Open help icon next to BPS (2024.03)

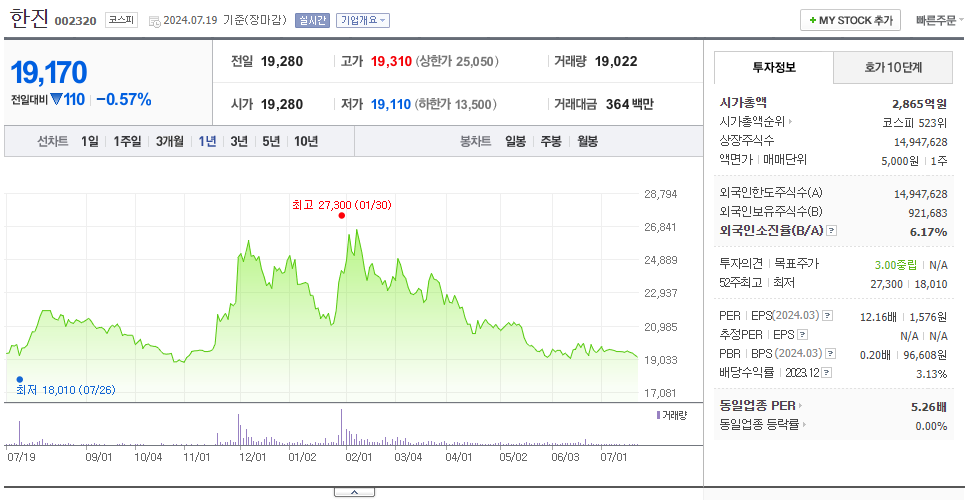coord(832,354)
